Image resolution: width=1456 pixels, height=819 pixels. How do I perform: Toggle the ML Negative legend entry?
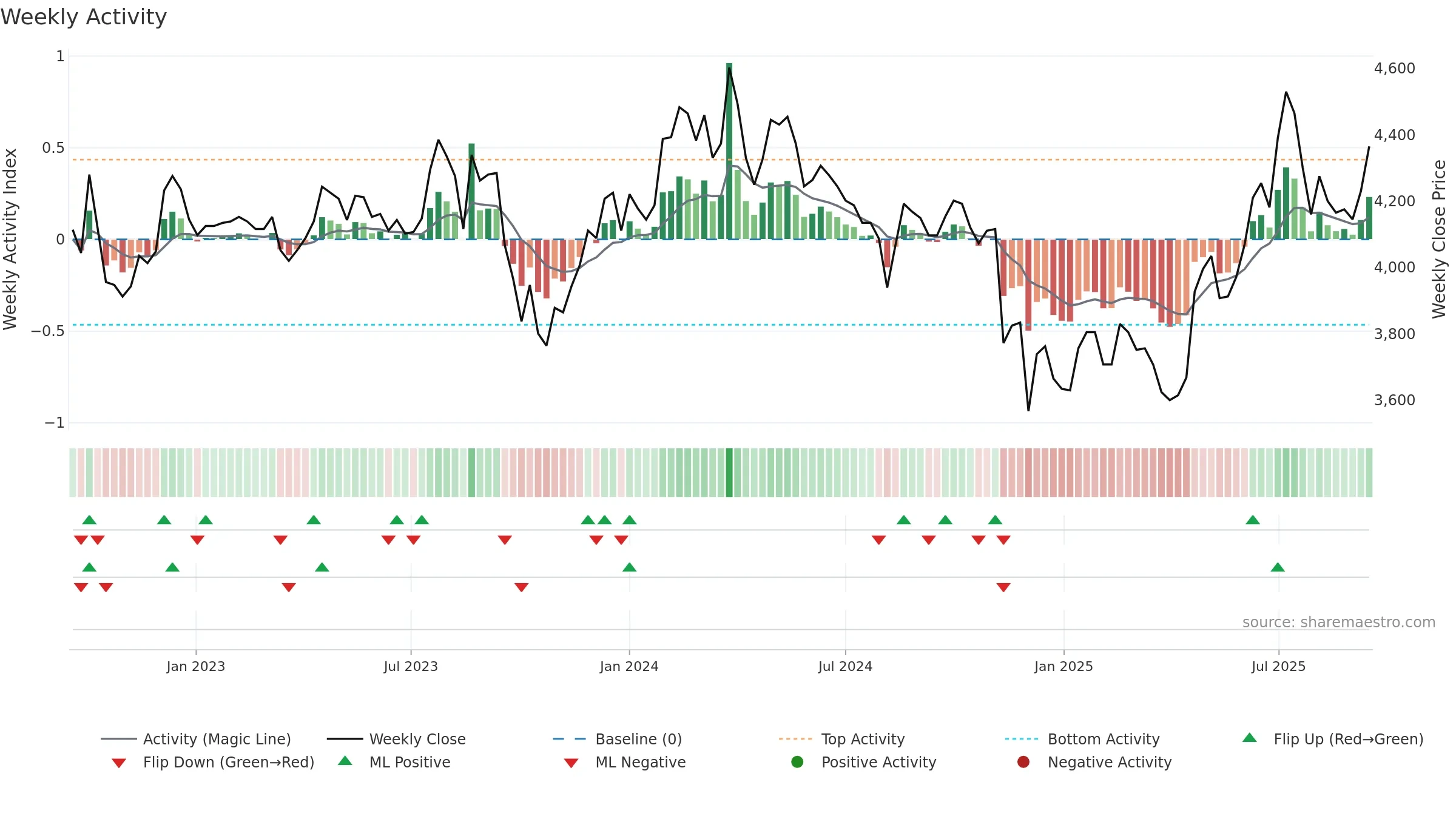624,762
